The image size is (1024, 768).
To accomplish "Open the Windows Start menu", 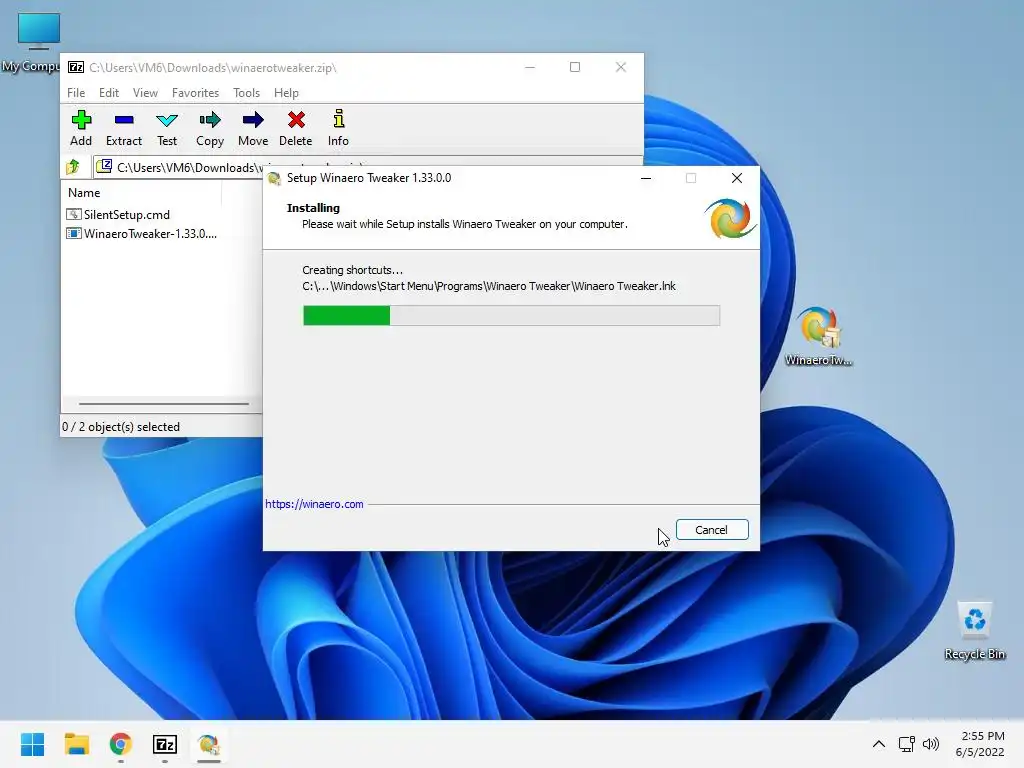I will click(x=33, y=744).
